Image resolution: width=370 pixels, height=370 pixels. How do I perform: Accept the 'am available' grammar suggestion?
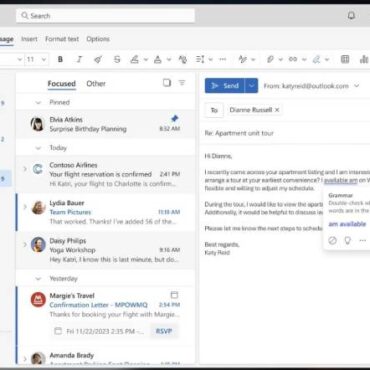[347, 224]
